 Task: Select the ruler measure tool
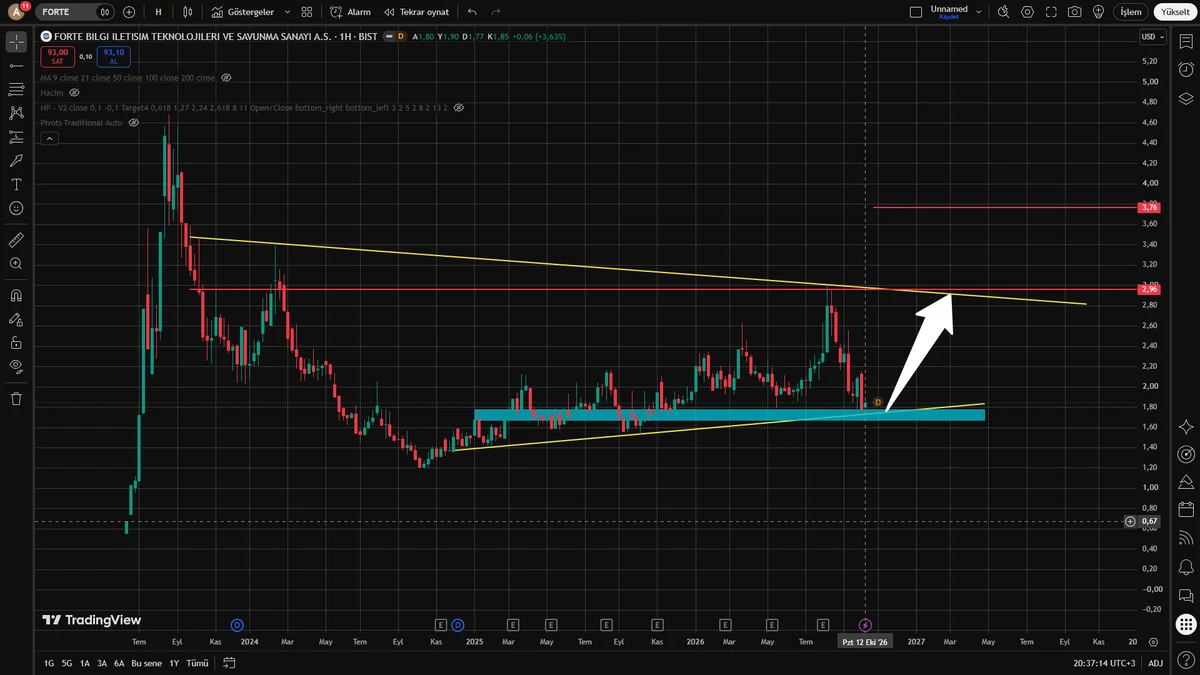click(16, 240)
